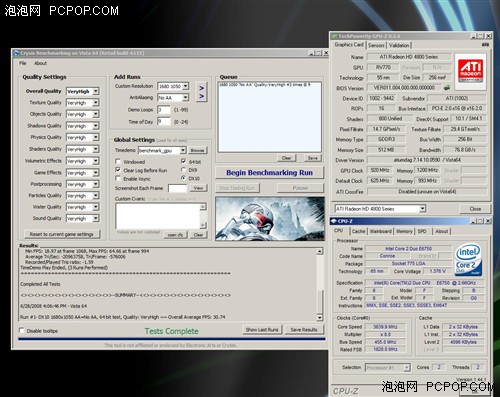Click the Results scrollbar up arrow
This screenshot has width=500, height=397.
coord(320,251)
